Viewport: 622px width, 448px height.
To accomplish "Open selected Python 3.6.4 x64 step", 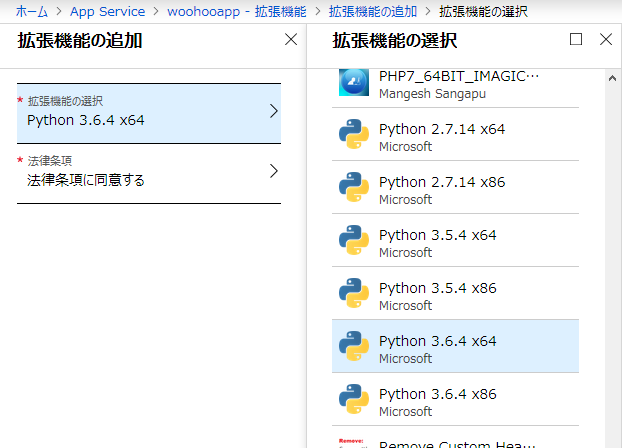I will pyautogui.click(x=149, y=113).
